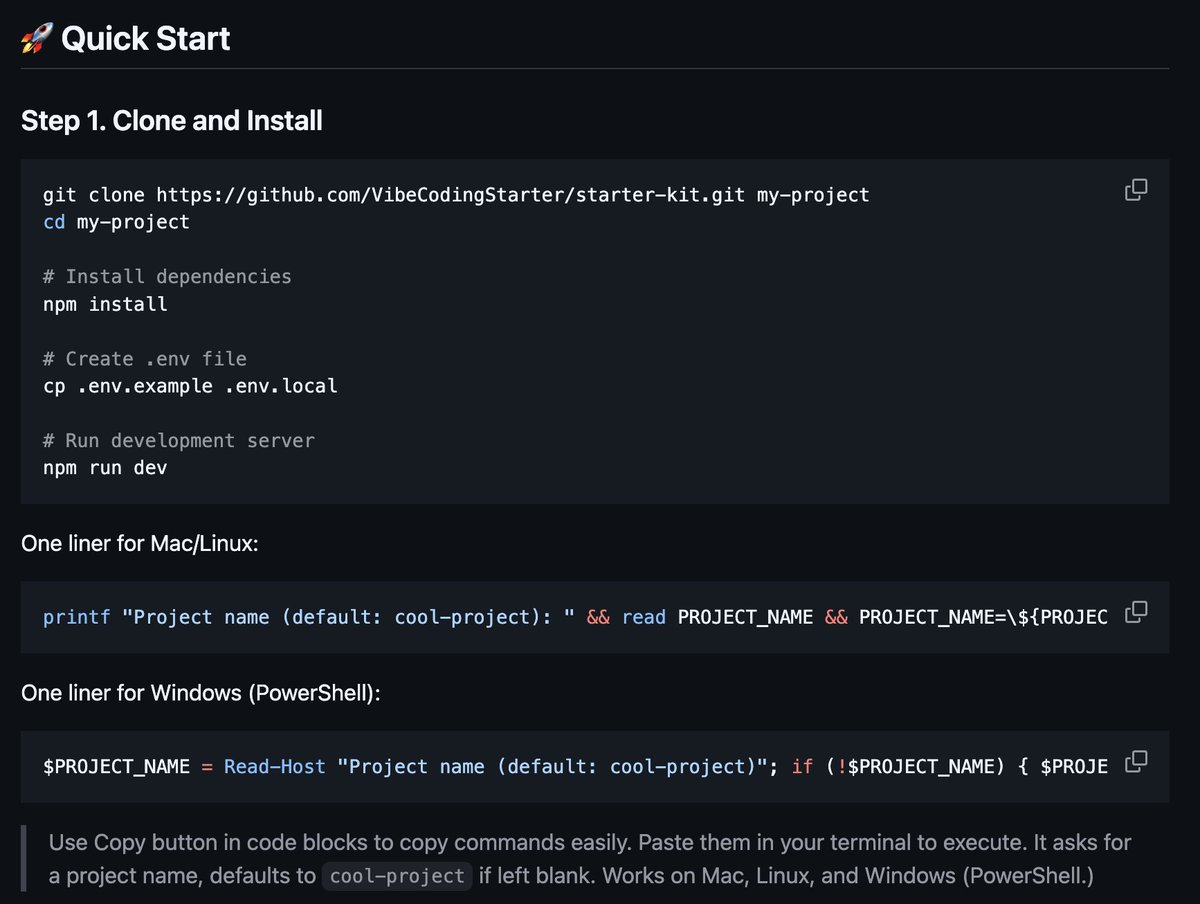Click the cool-project inline code badge
The image size is (1200, 904).
click(397, 875)
